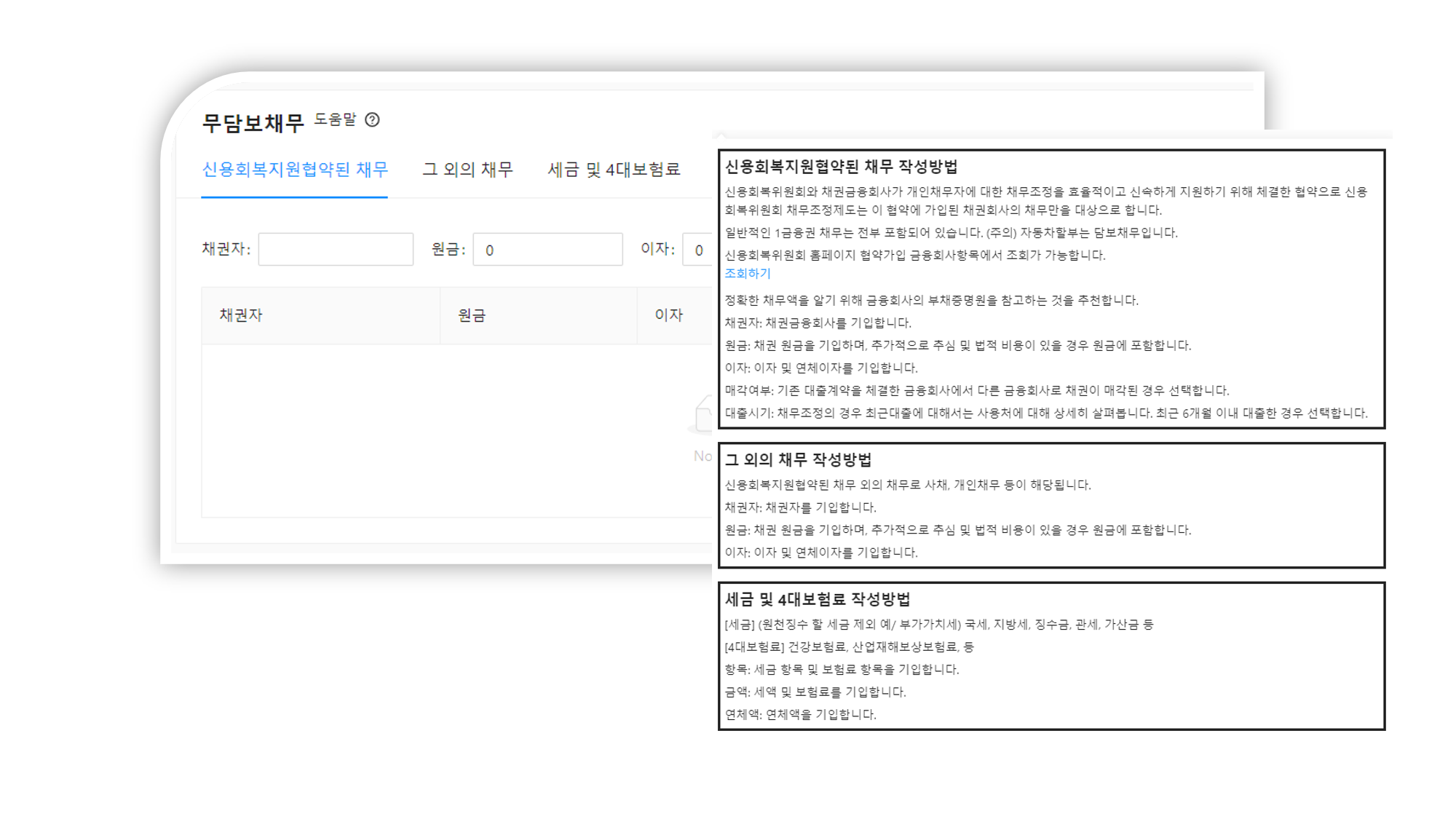The height and width of the screenshot is (819, 1456).
Task: Click the 신용회복지원협약된 채무 외의 채무로 line
Action: click(908, 485)
